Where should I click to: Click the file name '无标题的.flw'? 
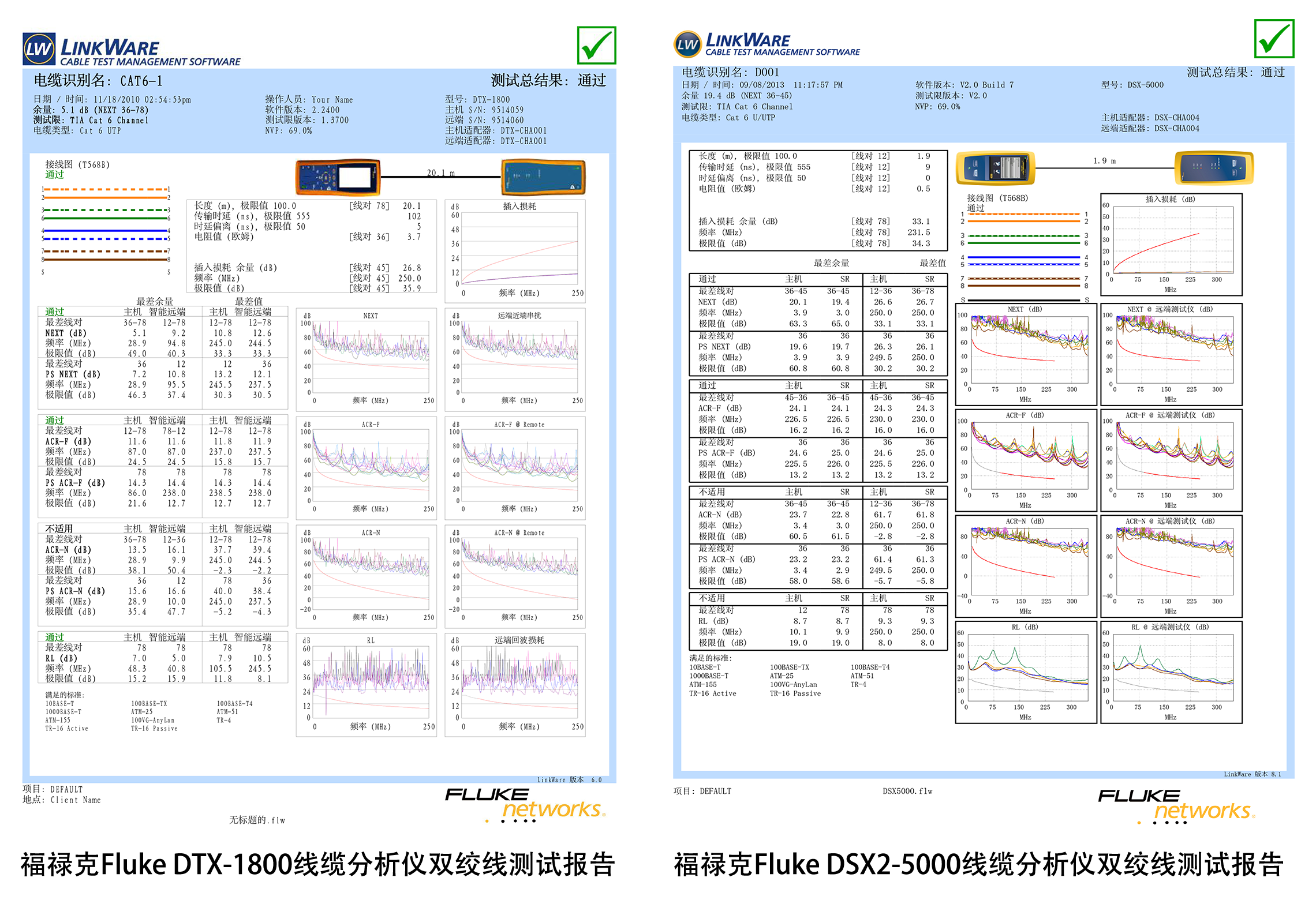(257, 820)
